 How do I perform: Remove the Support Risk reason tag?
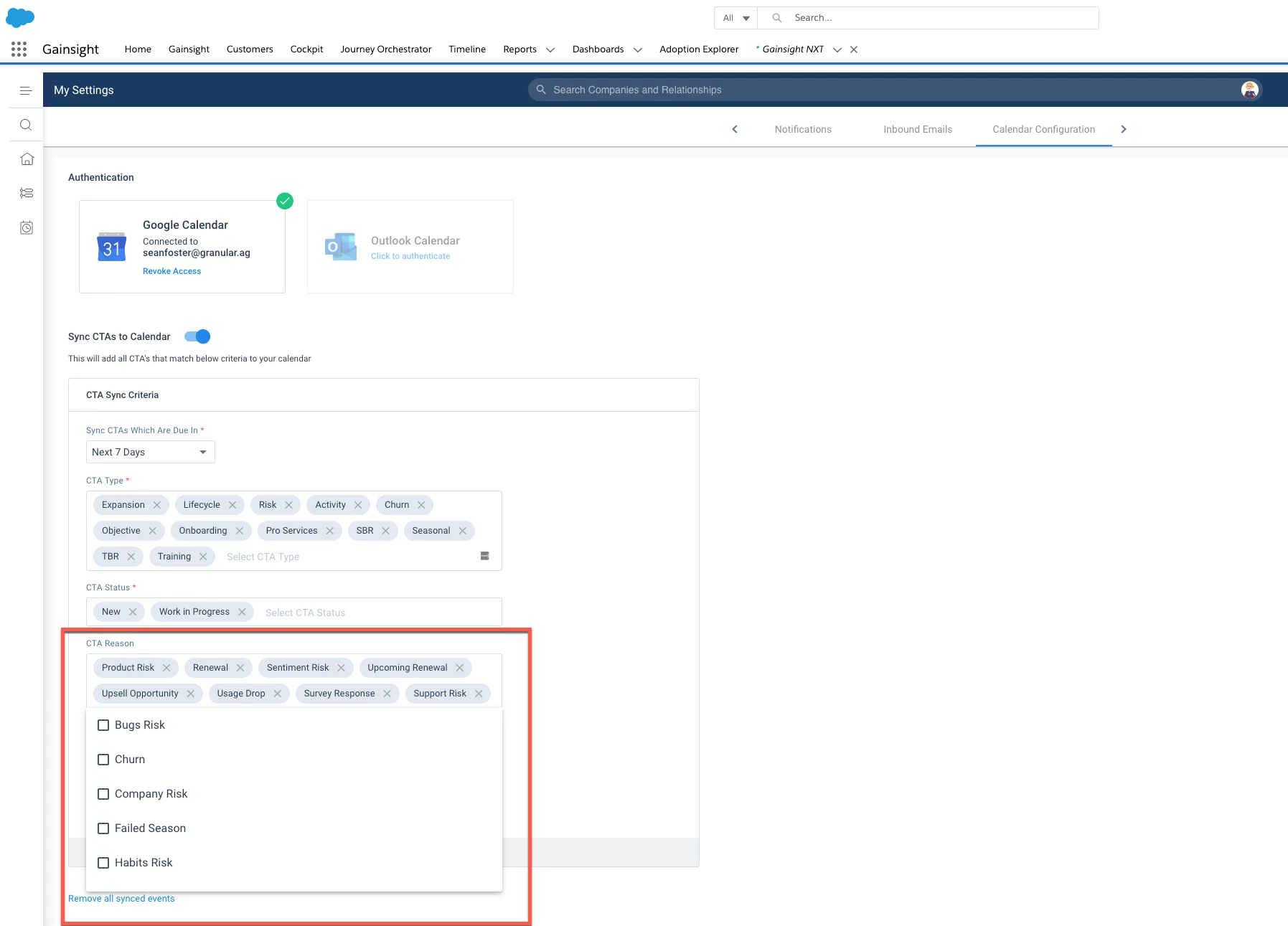(479, 694)
